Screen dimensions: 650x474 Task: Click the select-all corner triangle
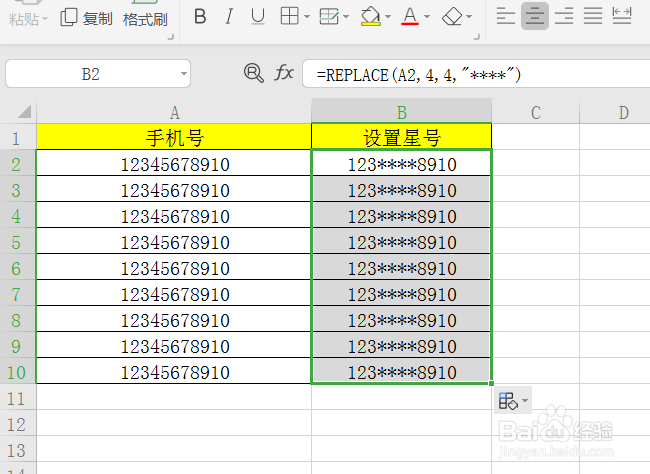point(24,111)
